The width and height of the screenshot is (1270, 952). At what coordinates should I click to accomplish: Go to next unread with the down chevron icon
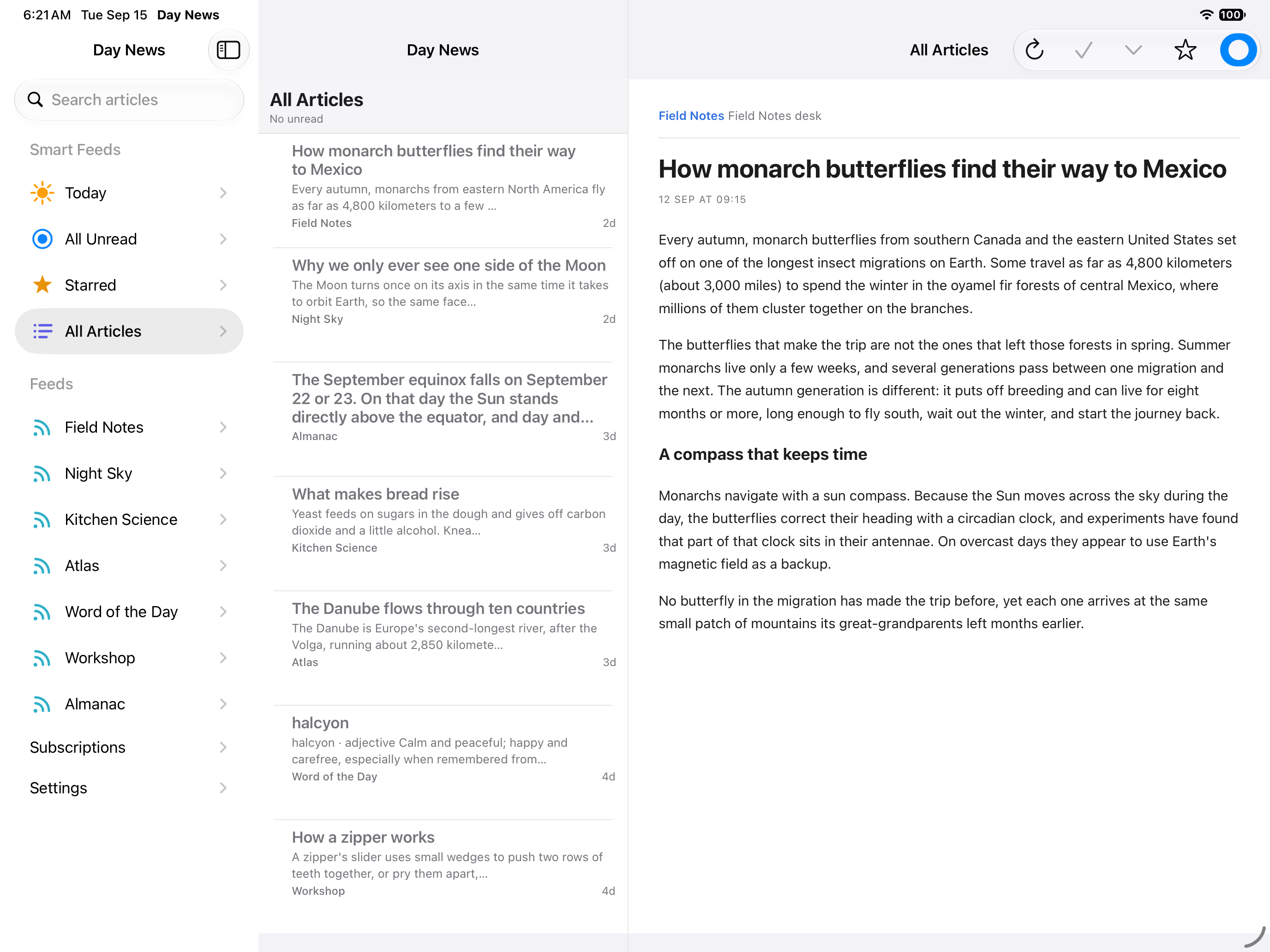pos(1133,50)
